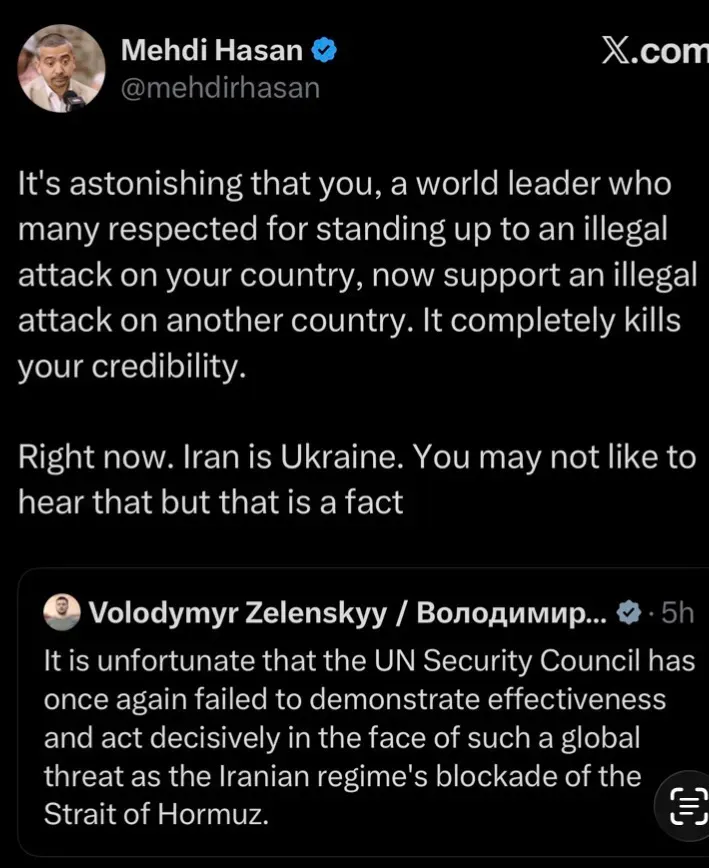The width and height of the screenshot is (709, 868).
Task: Click verified badge next to Zelenskyy's name
Action: [628, 614]
